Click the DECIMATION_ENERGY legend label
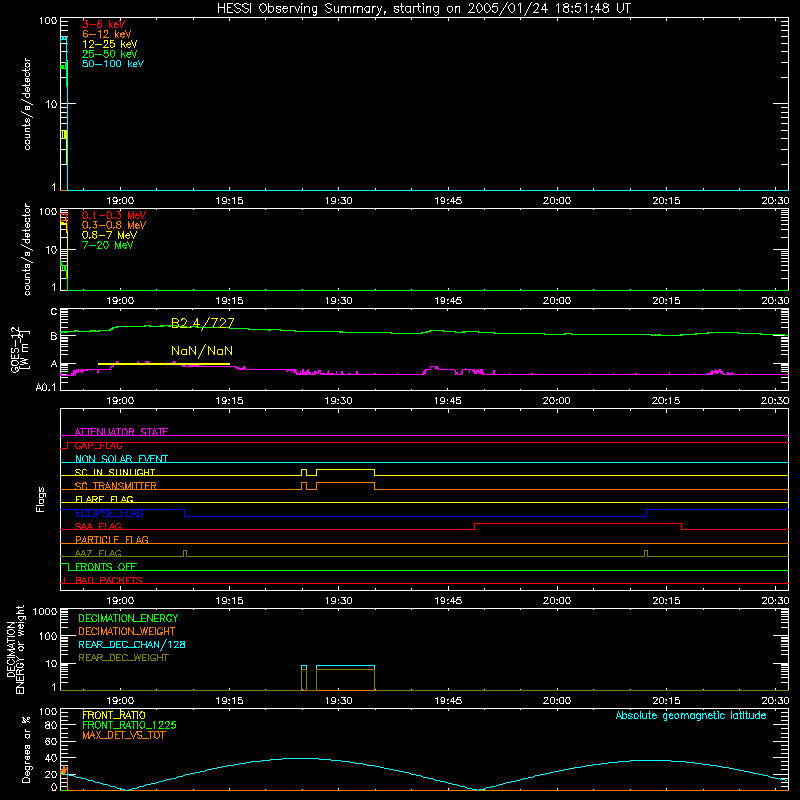This screenshot has width=800, height=800. (128, 618)
